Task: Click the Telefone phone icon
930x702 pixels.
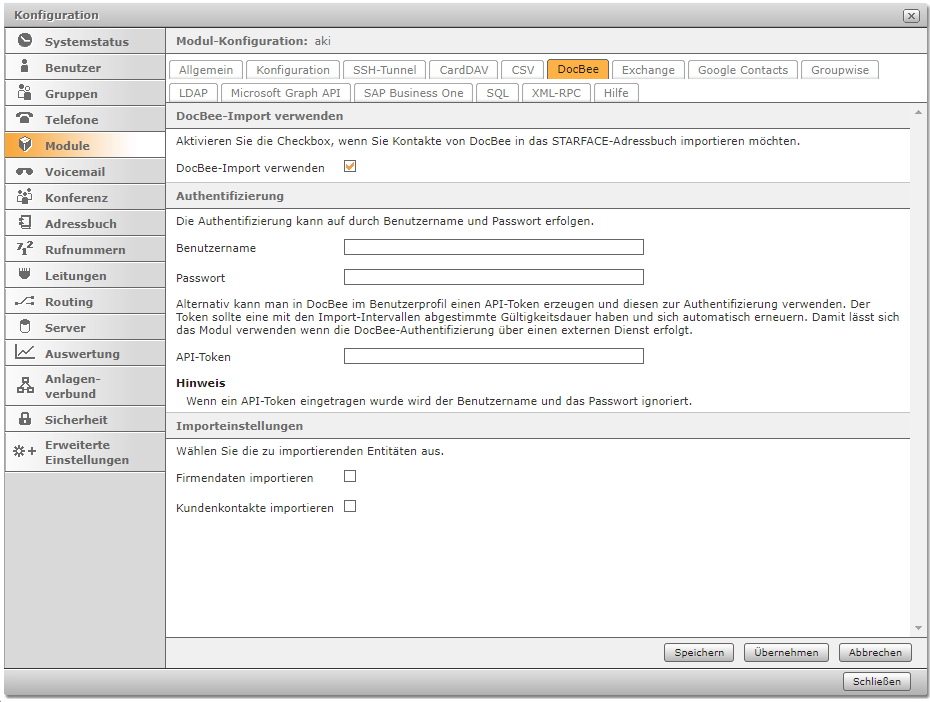Action: (x=25, y=120)
